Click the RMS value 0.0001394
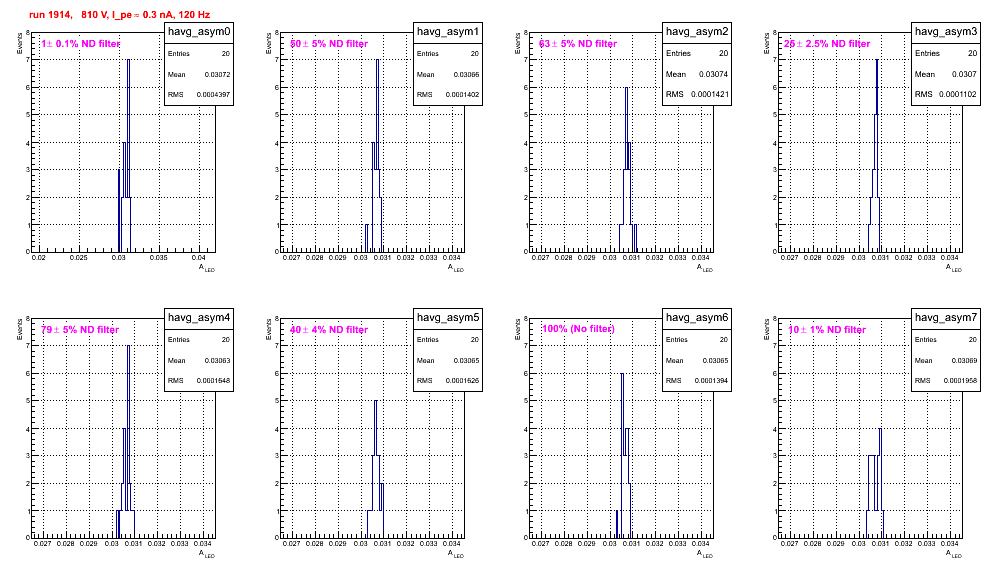Viewport: 996px width, 572px height. pyautogui.click(x=711, y=381)
